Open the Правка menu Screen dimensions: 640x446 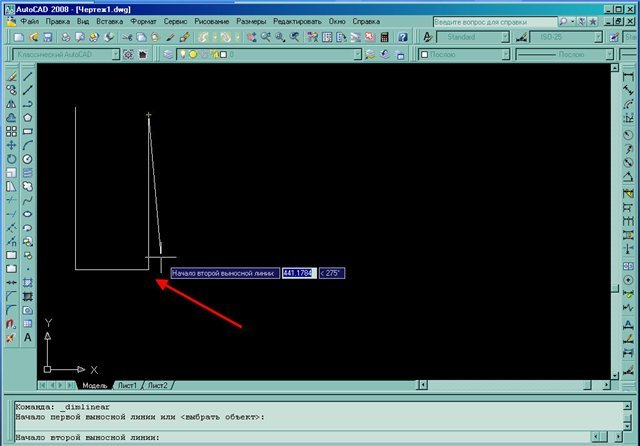coord(58,21)
